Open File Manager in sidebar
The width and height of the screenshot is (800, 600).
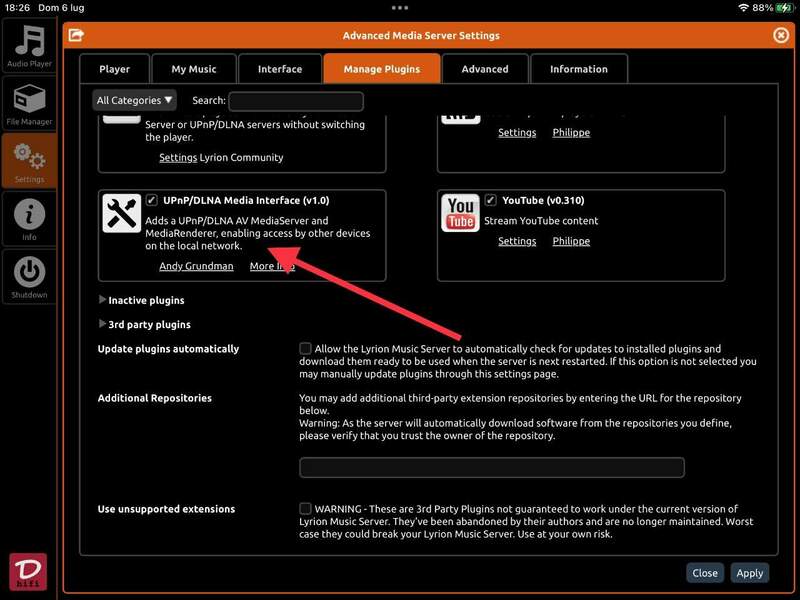(x=29, y=103)
